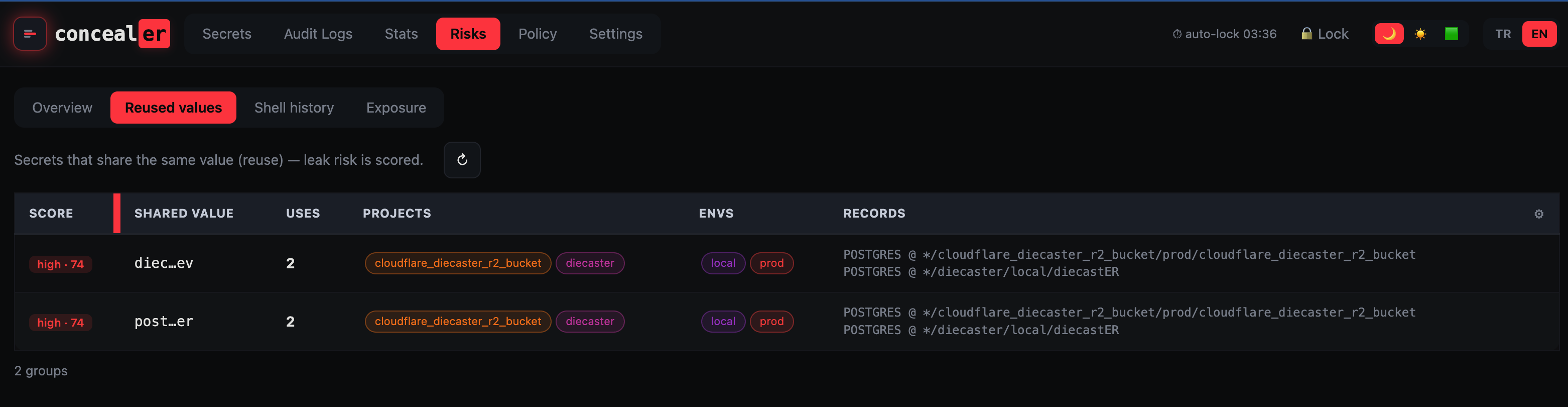Open the Policy page
This screenshot has width=1568, height=407.
coord(537,34)
